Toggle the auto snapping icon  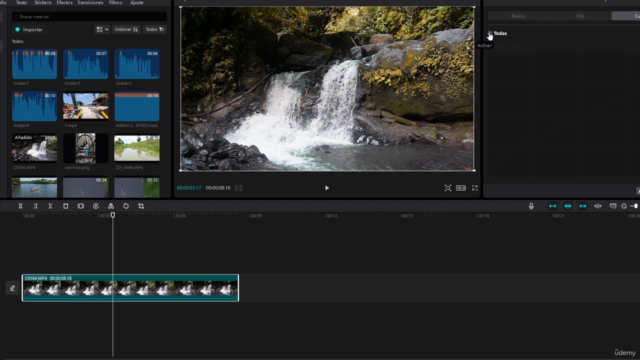coord(568,206)
